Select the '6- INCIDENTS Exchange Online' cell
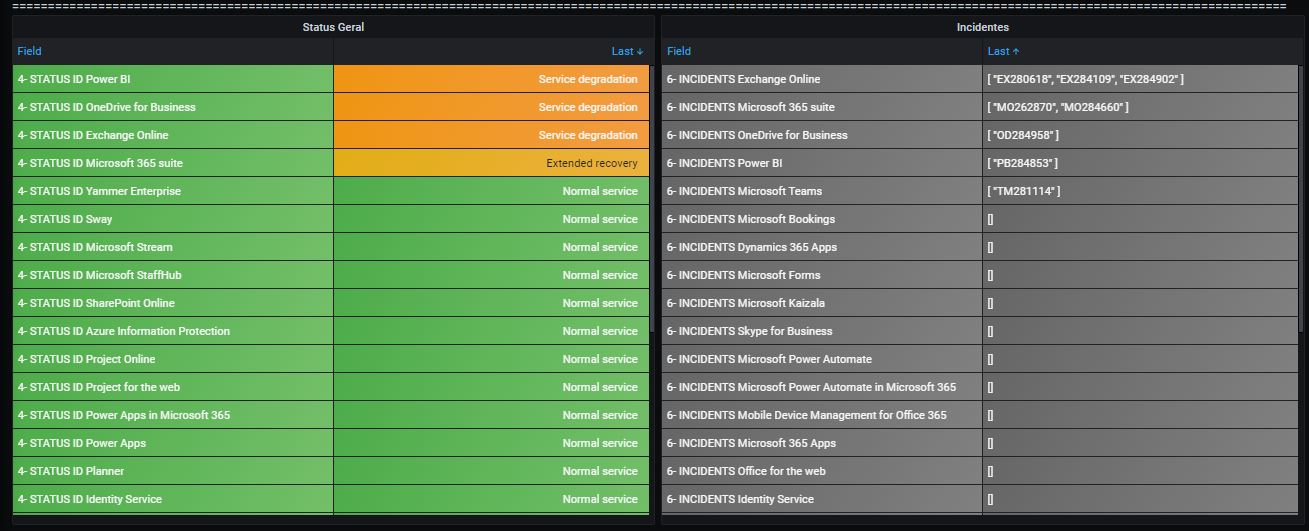Screen dimensions: 1309x531 click(822, 79)
